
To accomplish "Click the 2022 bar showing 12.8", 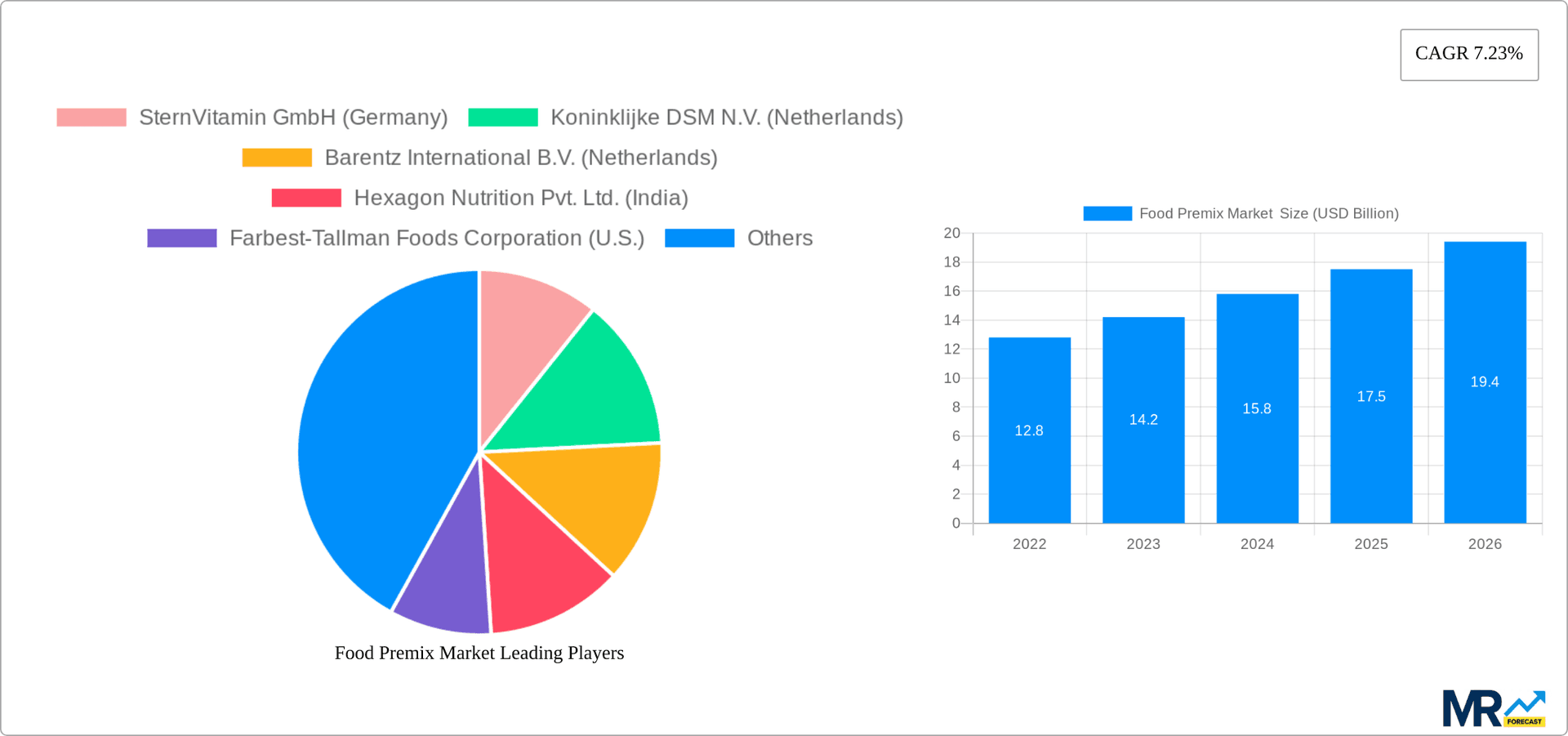I will point(1029,430).
